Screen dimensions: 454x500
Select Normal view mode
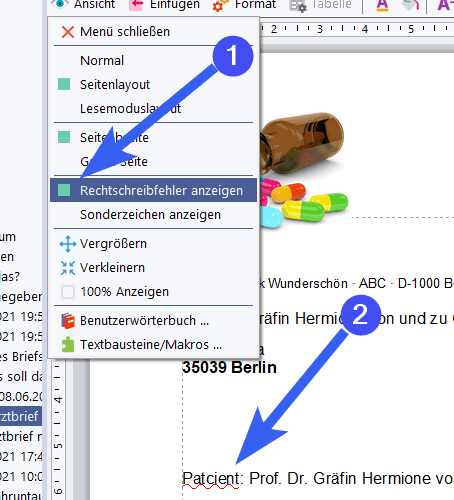pyautogui.click(x=153, y=61)
